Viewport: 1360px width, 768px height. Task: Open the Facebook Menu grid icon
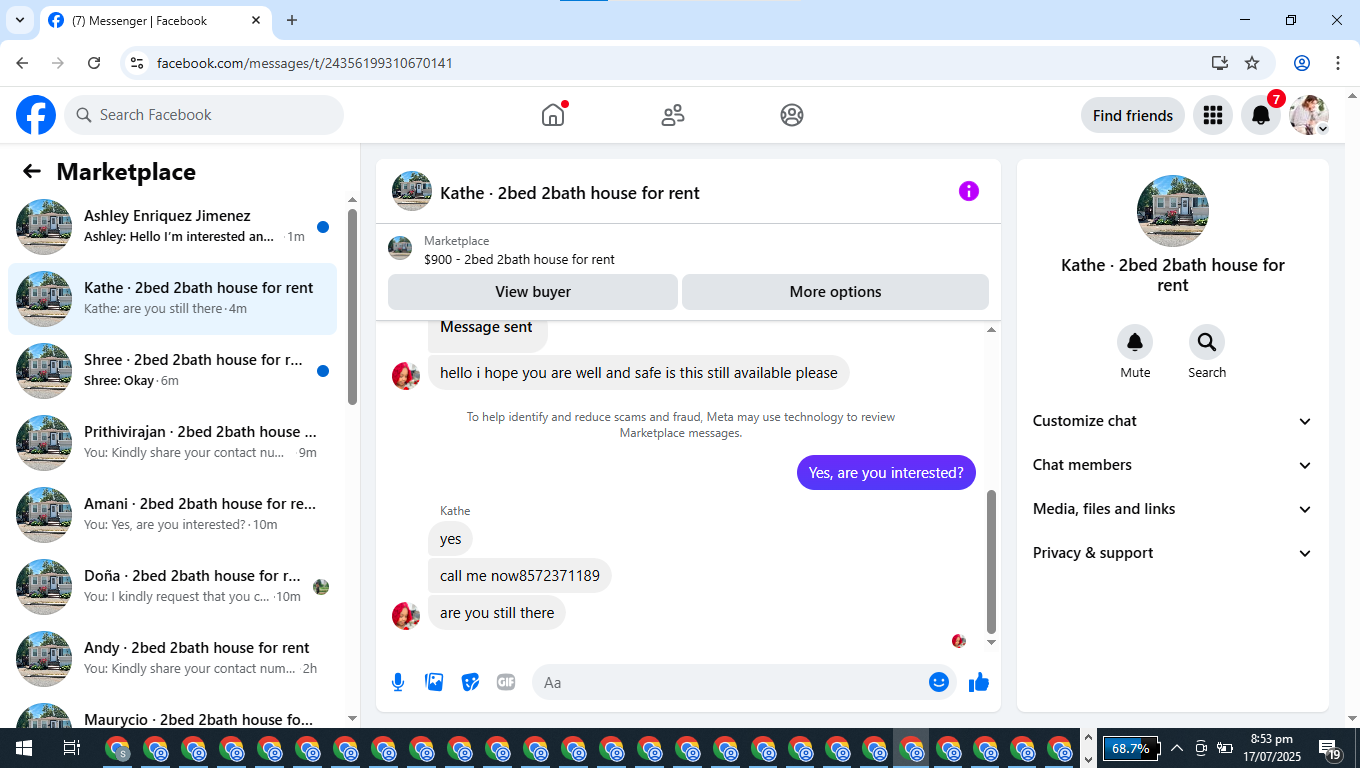coord(1213,115)
